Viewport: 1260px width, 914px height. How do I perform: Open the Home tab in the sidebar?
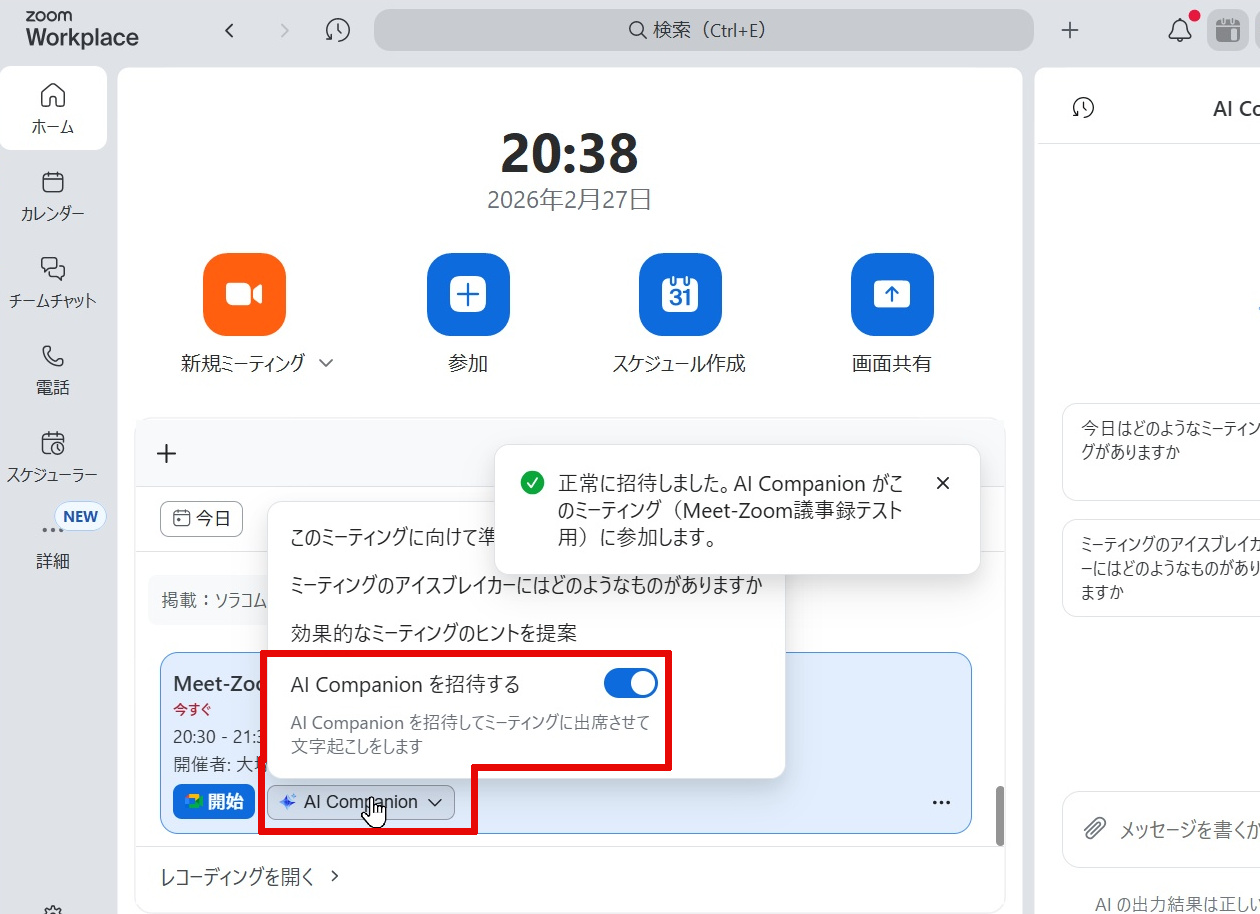(x=53, y=108)
